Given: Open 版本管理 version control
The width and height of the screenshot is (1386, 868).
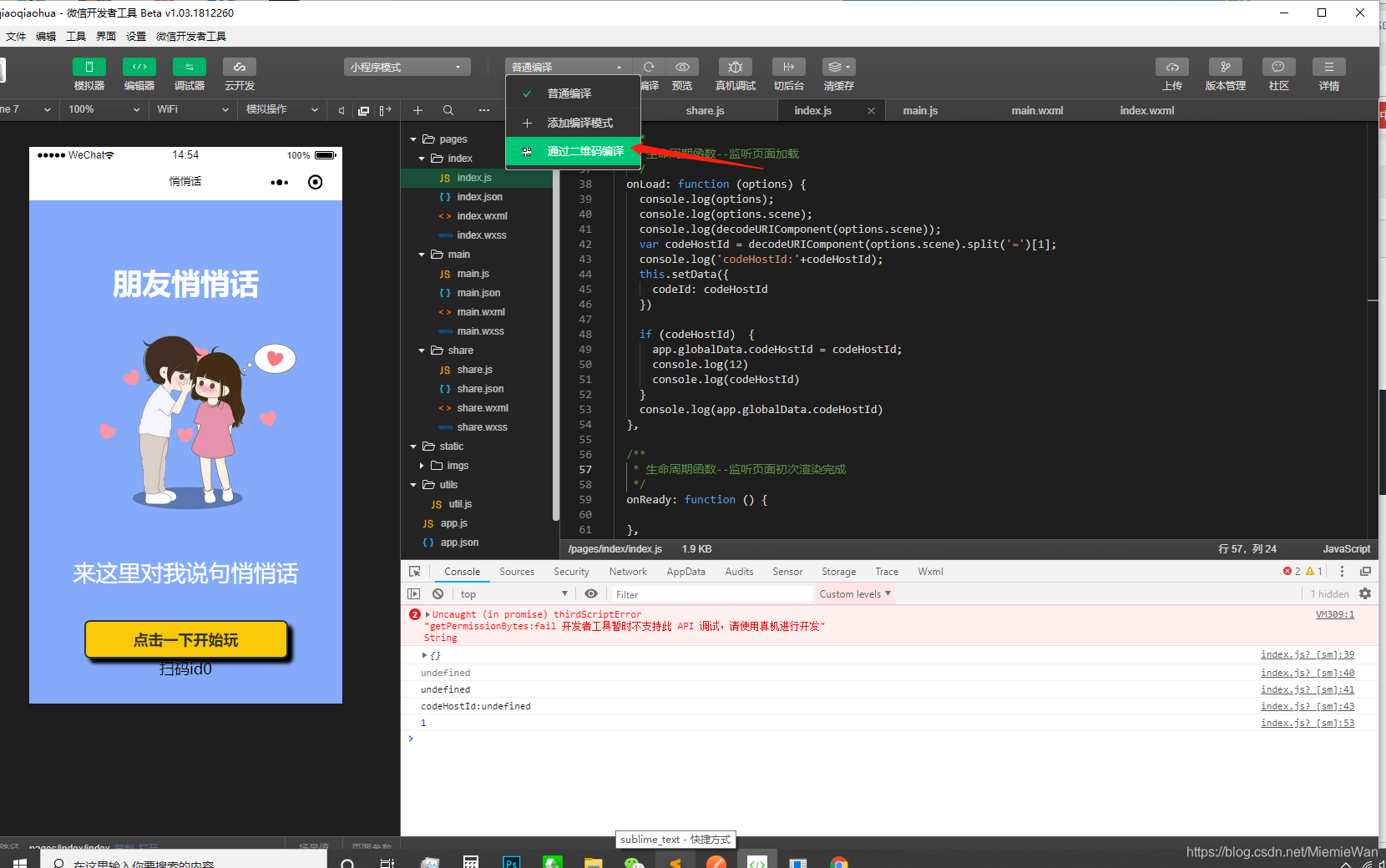Looking at the screenshot, I should click(1226, 67).
